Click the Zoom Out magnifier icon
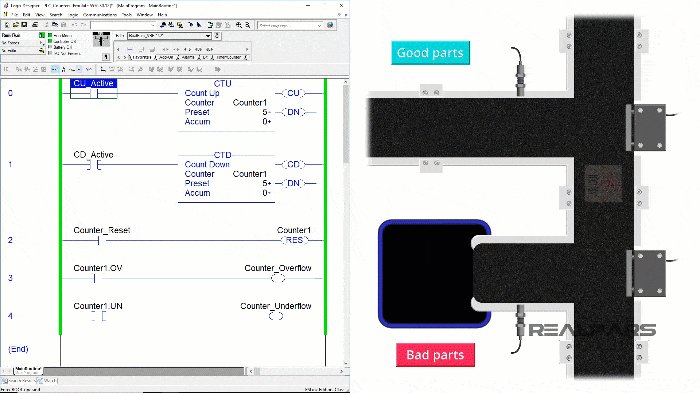700x393 pixels. tap(247, 25)
